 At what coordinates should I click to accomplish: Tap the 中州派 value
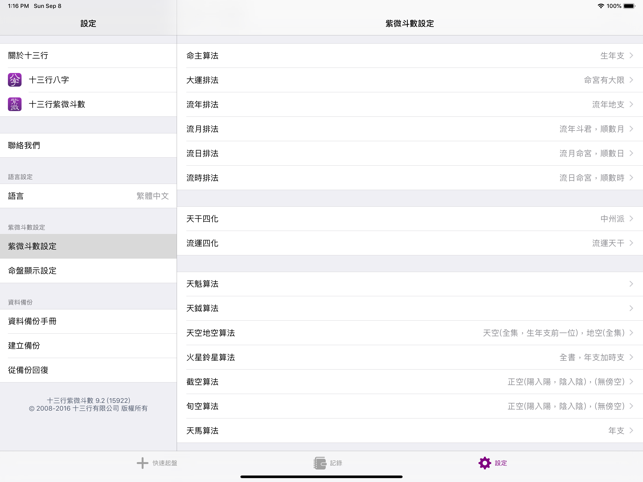coord(612,219)
